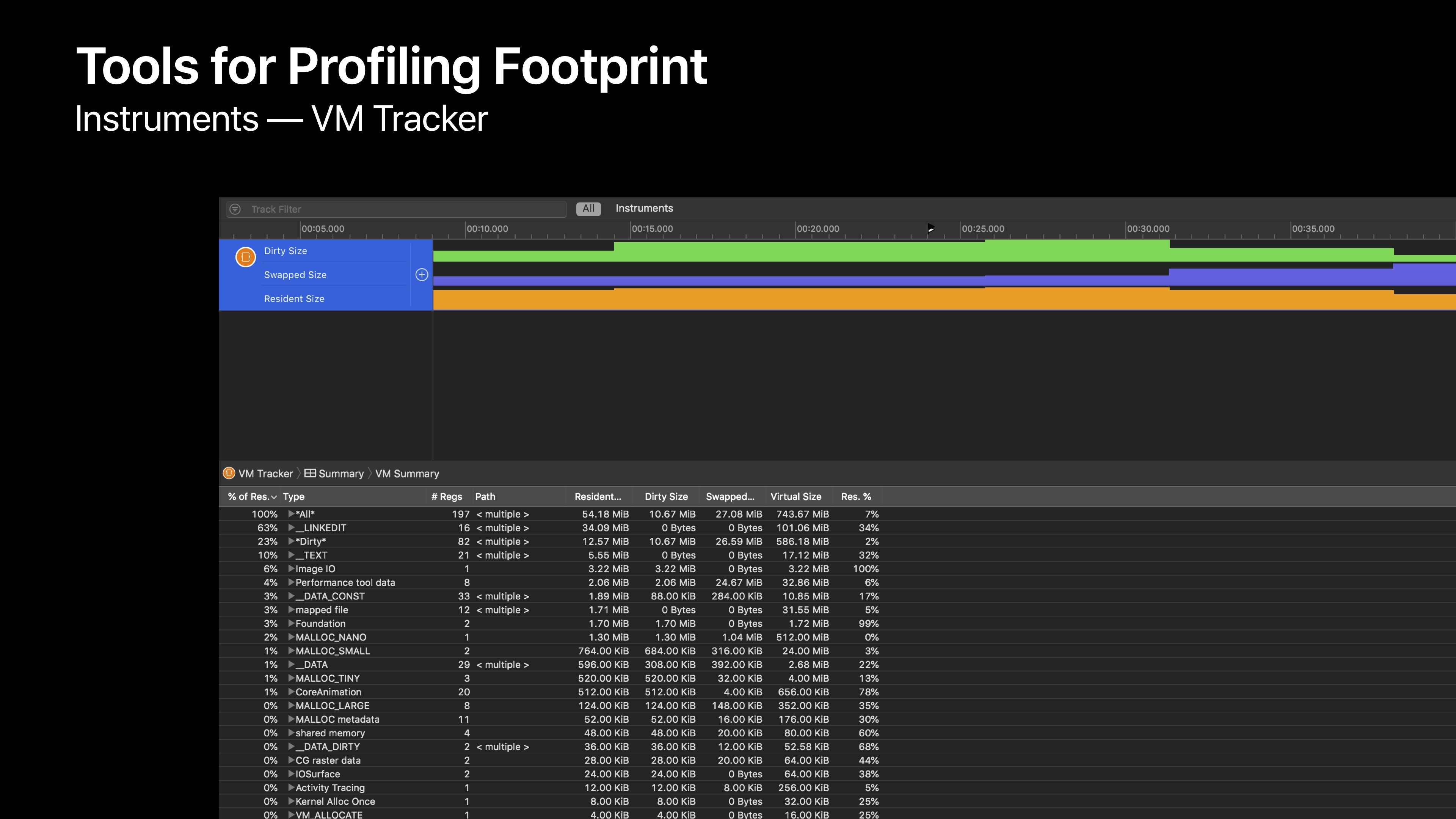1456x819 pixels.
Task: Select the Performance tool data row
Action: (x=345, y=583)
